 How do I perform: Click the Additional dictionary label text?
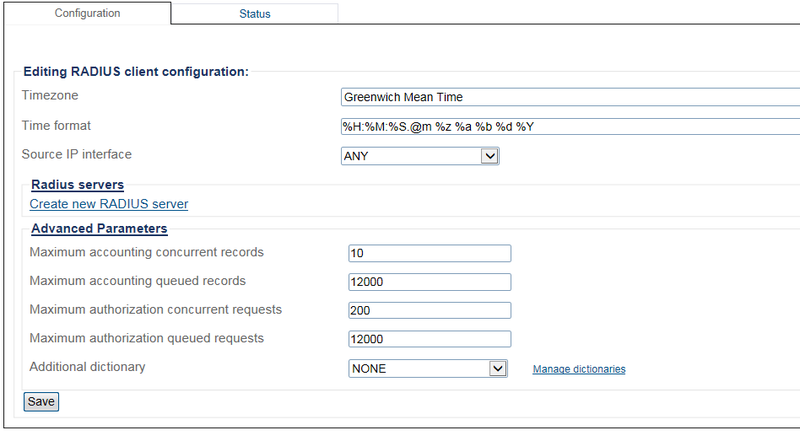click(x=88, y=367)
